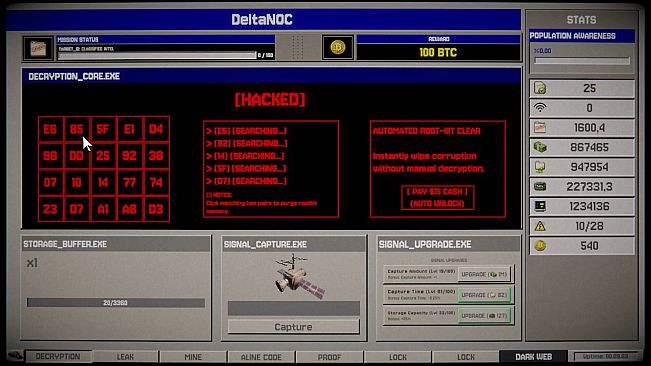Select the LOCK tab next to PROOF

[398, 357]
